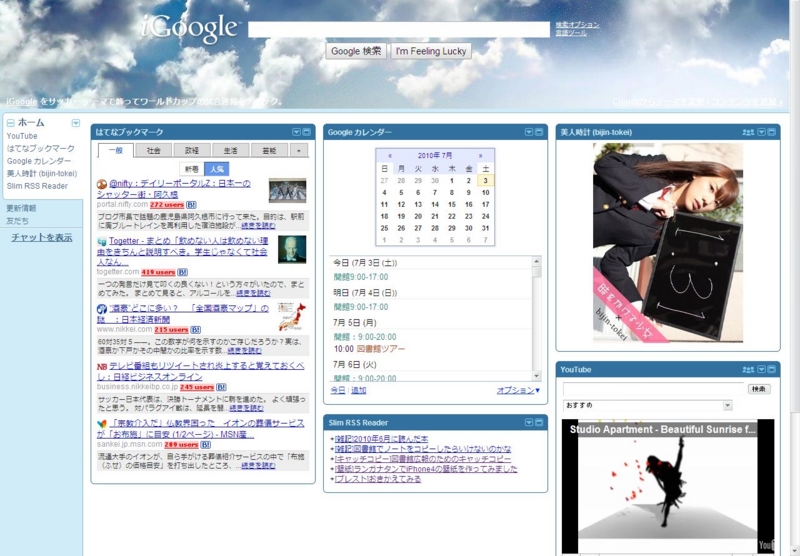Click チャットを表示 link
The image size is (800, 556).
click(42, 238)
